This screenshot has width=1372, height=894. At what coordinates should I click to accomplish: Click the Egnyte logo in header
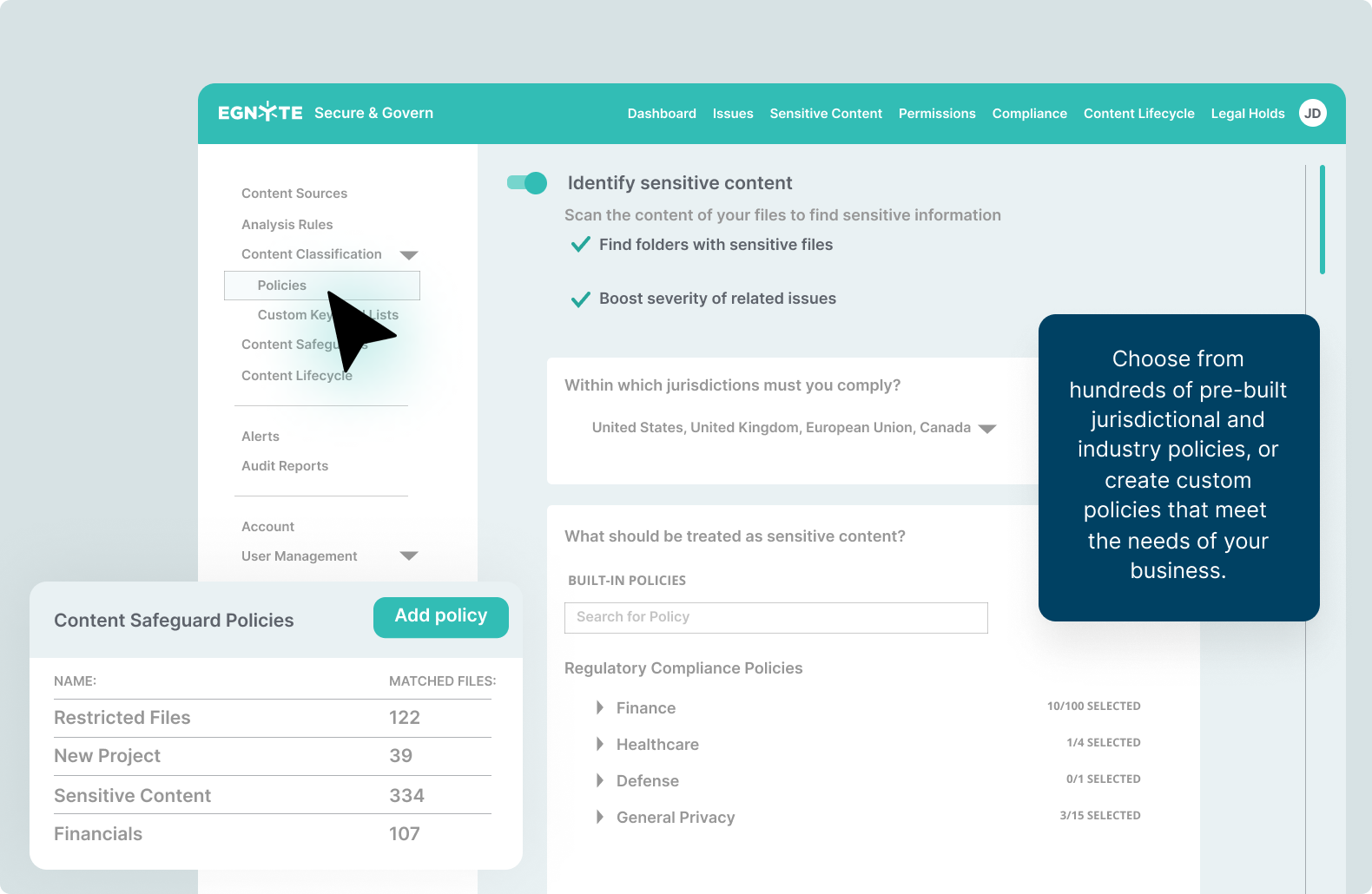click(260, 113)
